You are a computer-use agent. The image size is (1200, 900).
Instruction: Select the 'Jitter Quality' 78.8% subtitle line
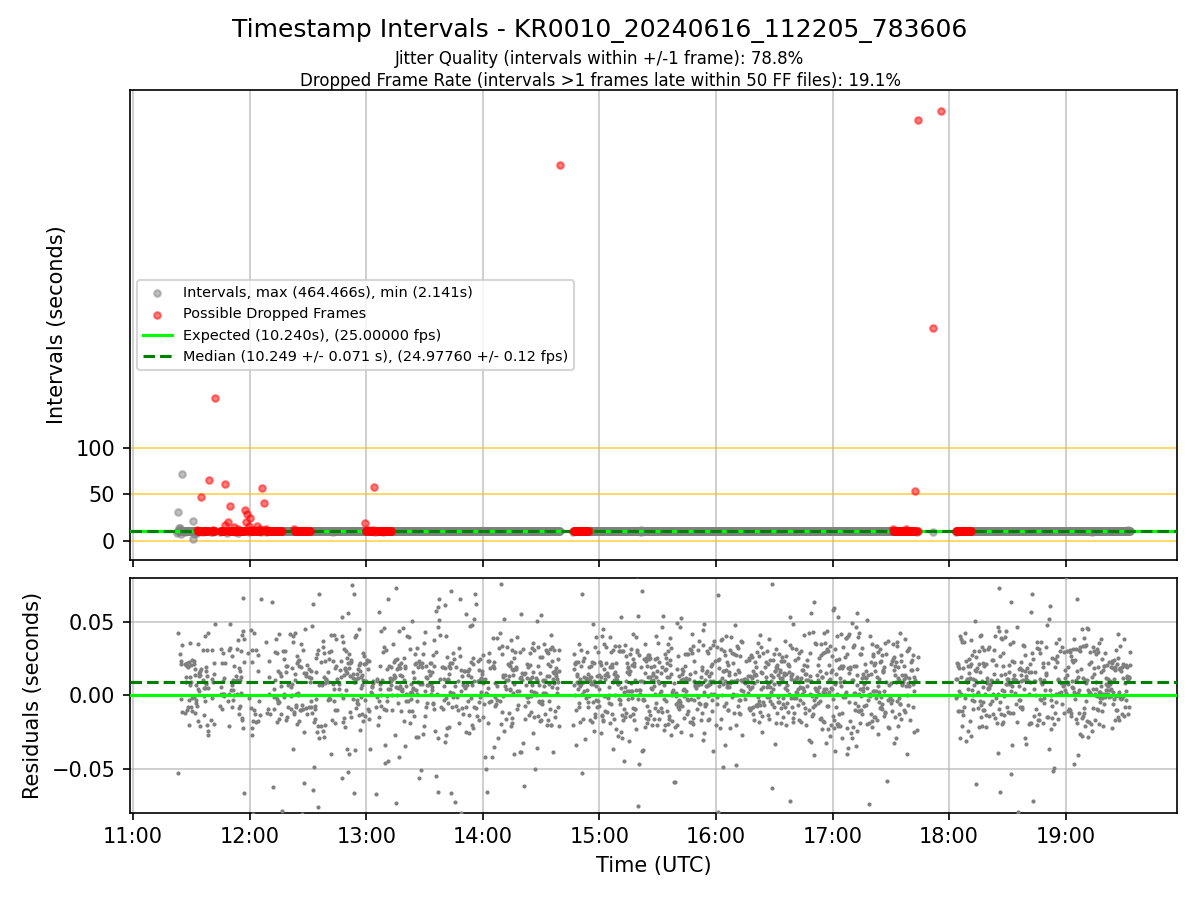tap(599, 58)
